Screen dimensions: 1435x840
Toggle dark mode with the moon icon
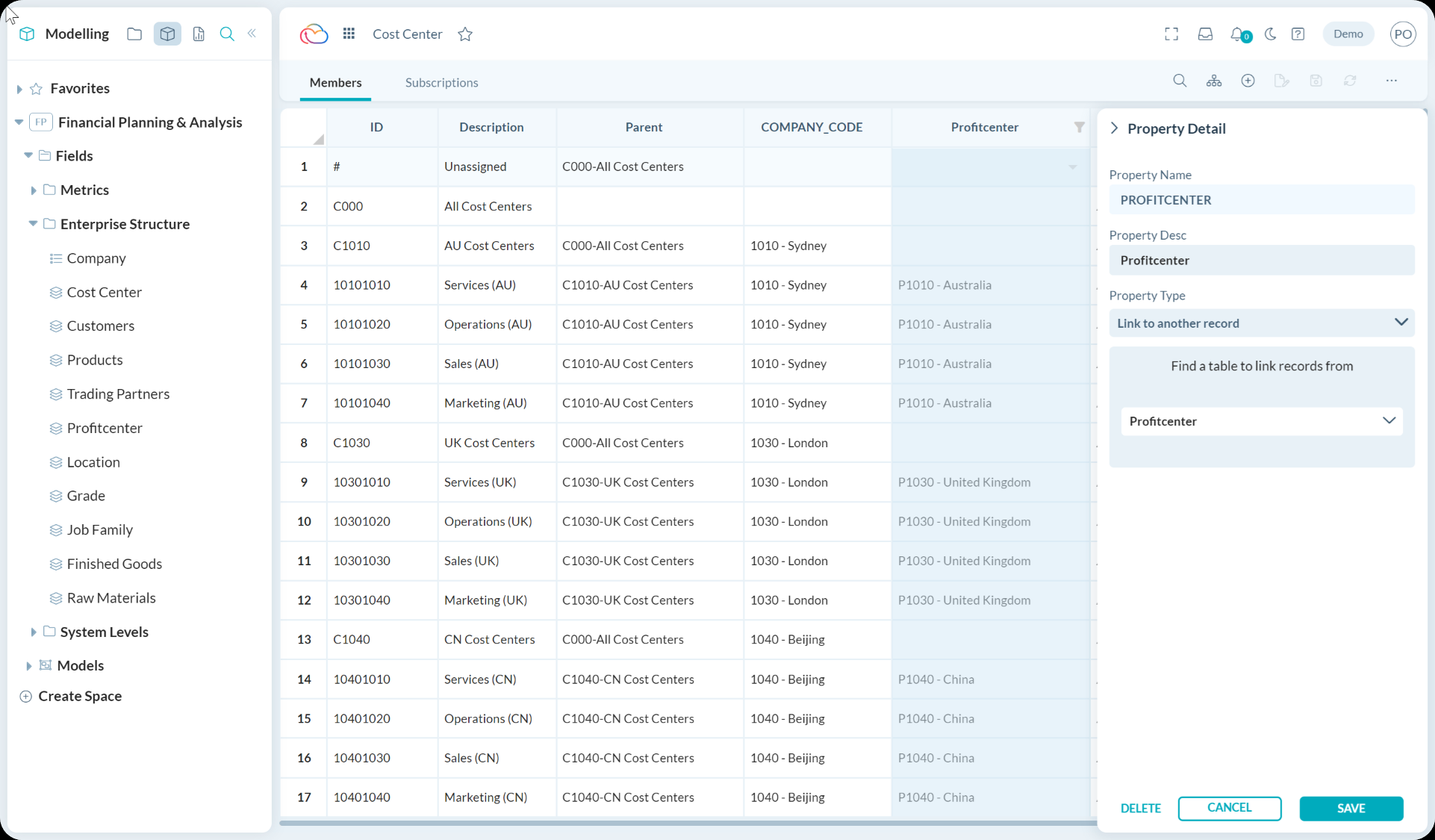click(1270, 34)
